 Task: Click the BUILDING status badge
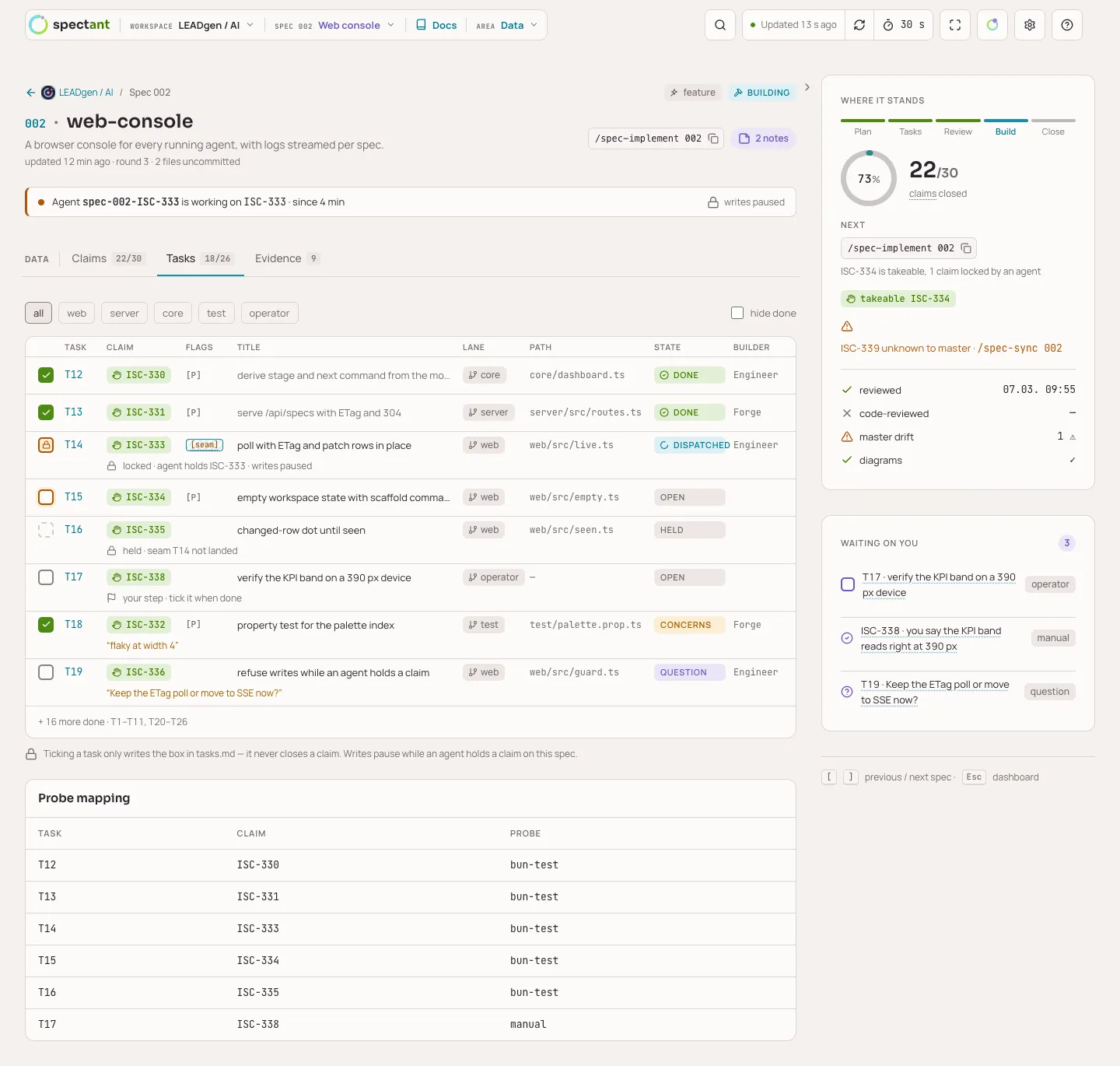click(761, 93)
